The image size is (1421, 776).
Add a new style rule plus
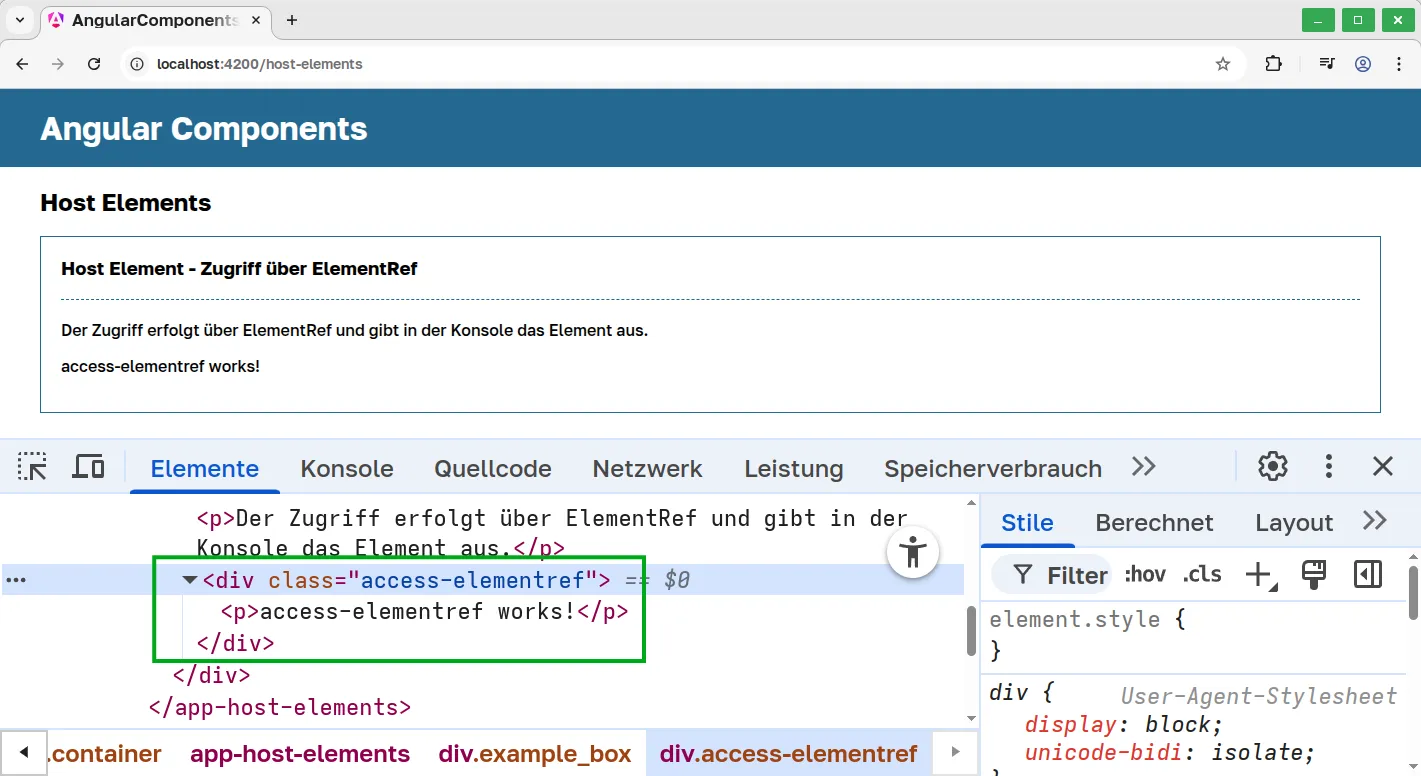click(x=1260, y=574)
